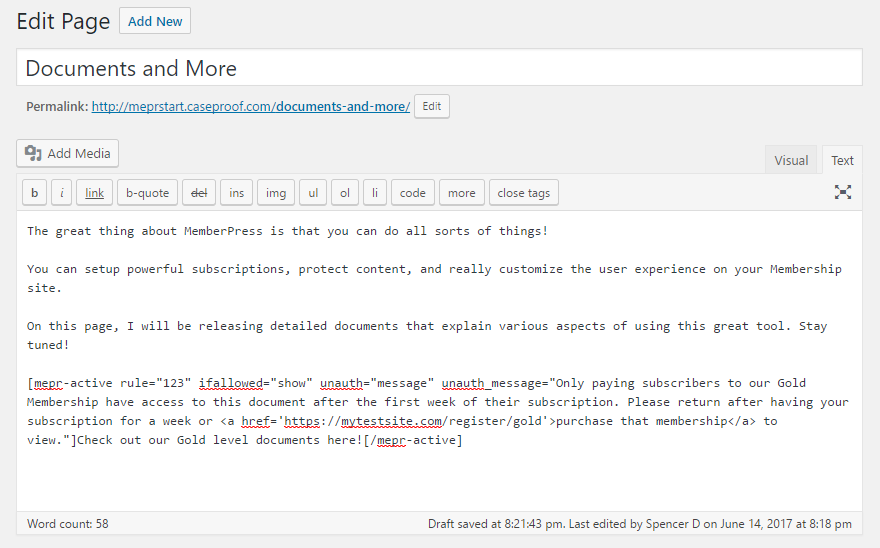This screenshot has width=880, height=548.
Task: Toggle distraction-free writing mode icon
Action: click(x=842, y=192)
